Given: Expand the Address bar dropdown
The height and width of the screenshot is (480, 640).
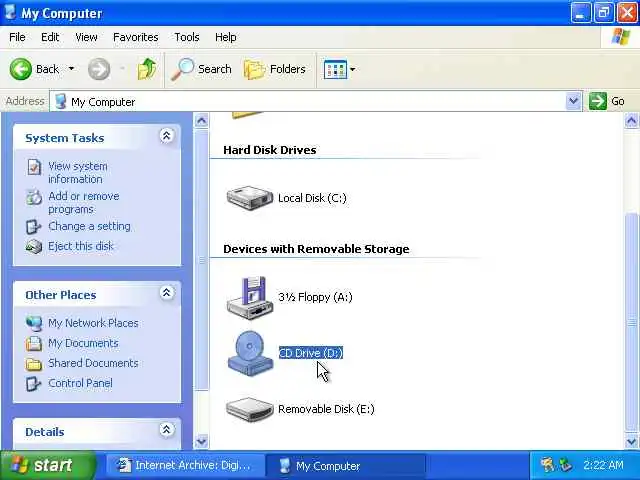Looking at the screenshot, I should pyautogui.click(x=573, y=101).
